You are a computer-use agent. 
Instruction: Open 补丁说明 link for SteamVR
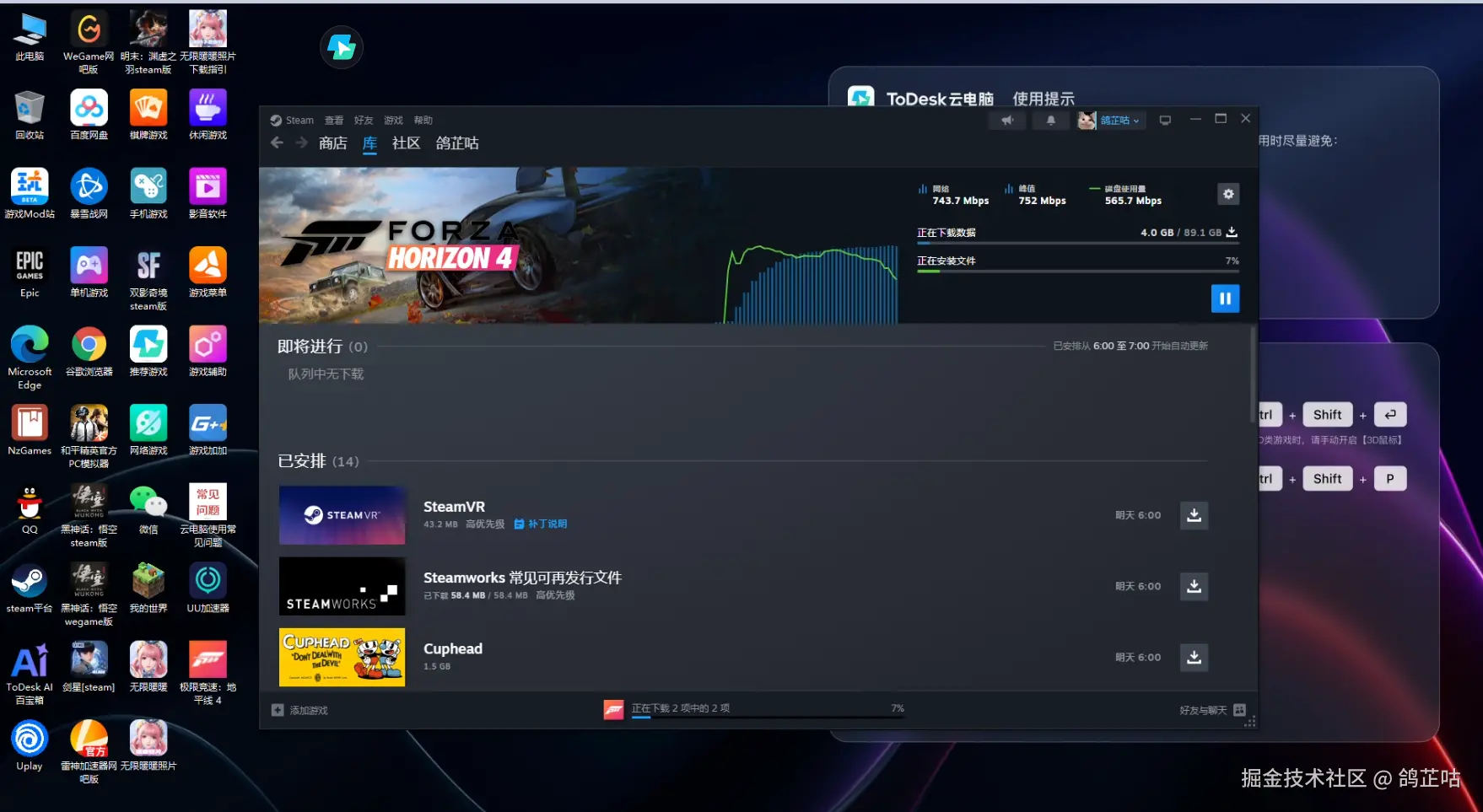pos(541,524)
